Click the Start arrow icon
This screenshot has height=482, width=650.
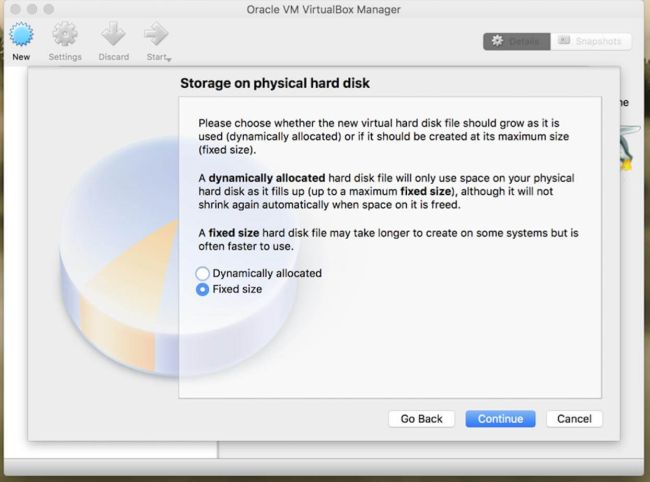click(156, 34)
